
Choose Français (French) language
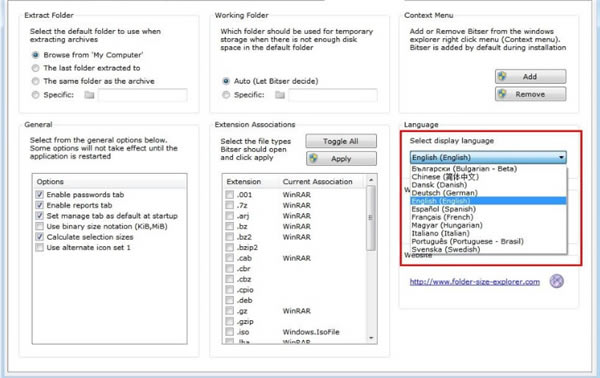[x=488, y=217]
